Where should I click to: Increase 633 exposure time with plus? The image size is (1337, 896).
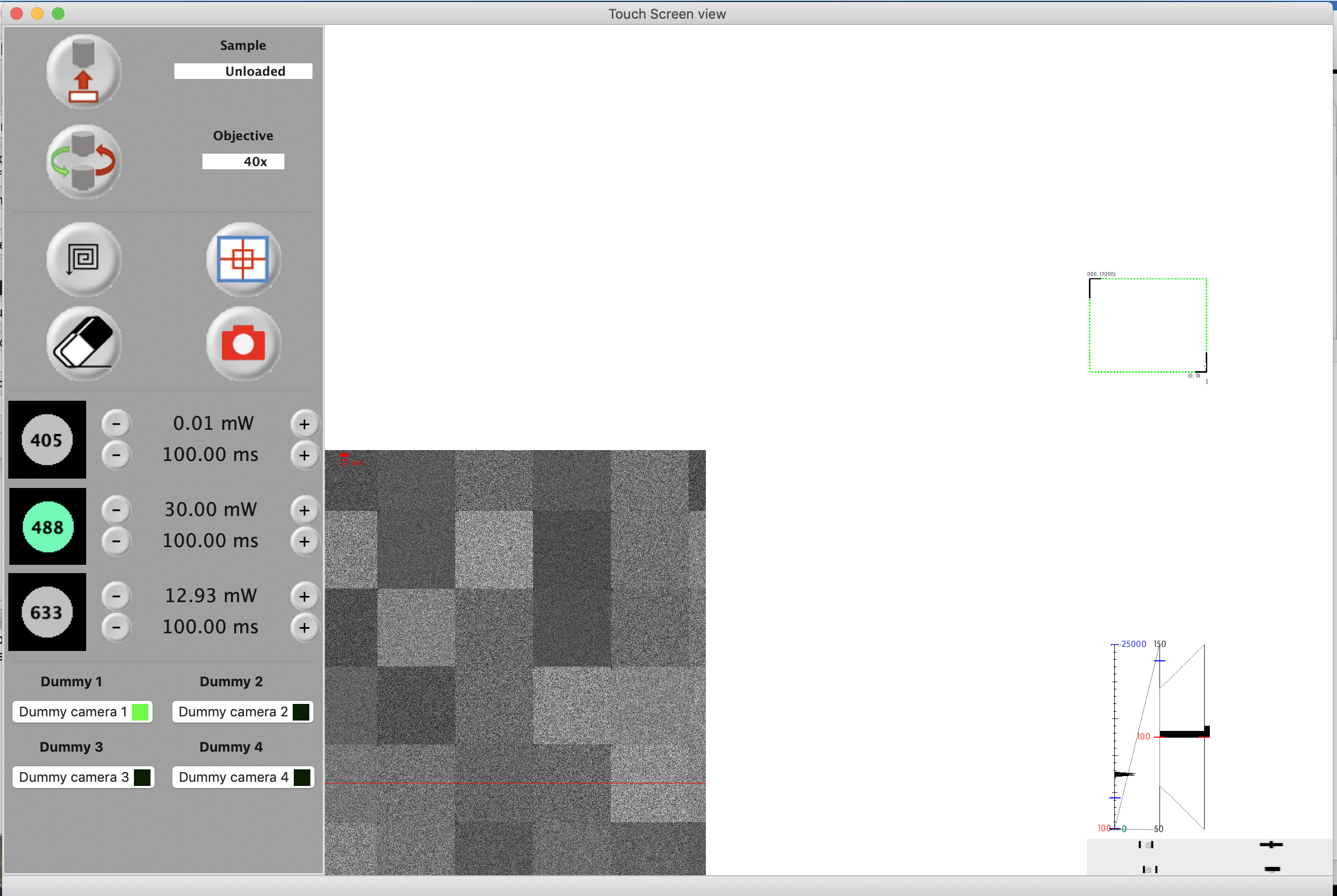click(305, 628)
